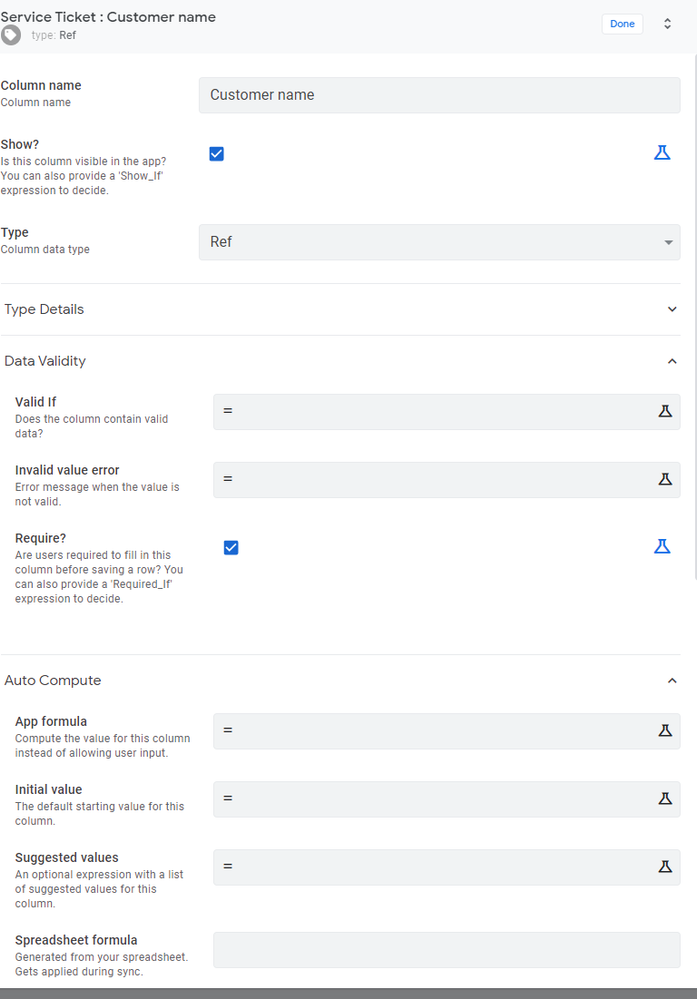The image size is (697, 999).
Task: Open Initial value flask icon
Action: [x=665, y=798]
